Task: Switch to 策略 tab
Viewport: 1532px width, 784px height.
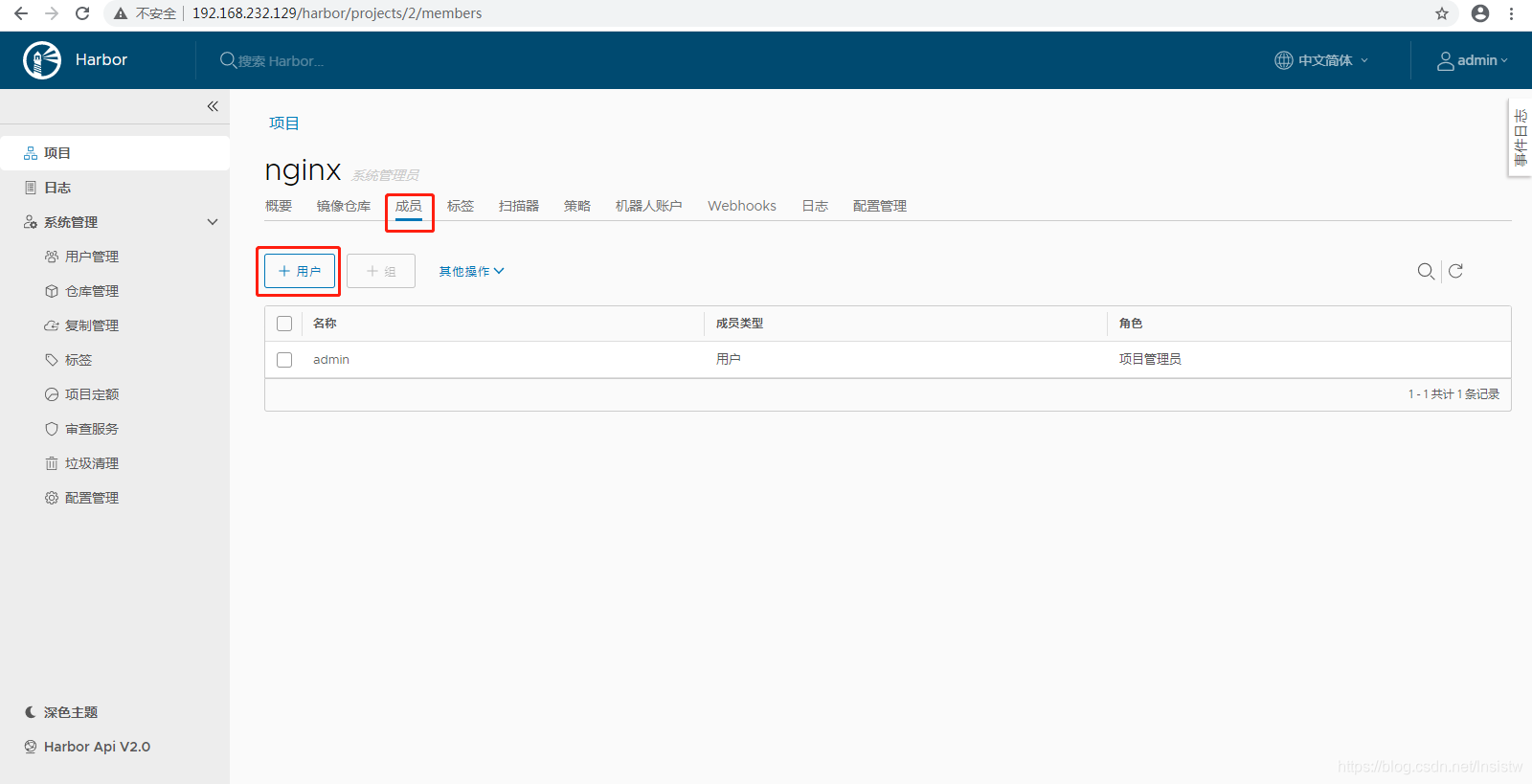Action: pos(577,206)
